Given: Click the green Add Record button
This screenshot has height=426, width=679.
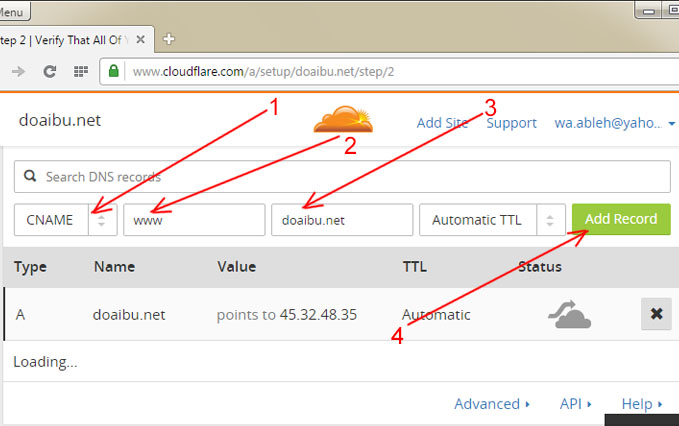Looking at the screenshot, I should pos(621,219).
